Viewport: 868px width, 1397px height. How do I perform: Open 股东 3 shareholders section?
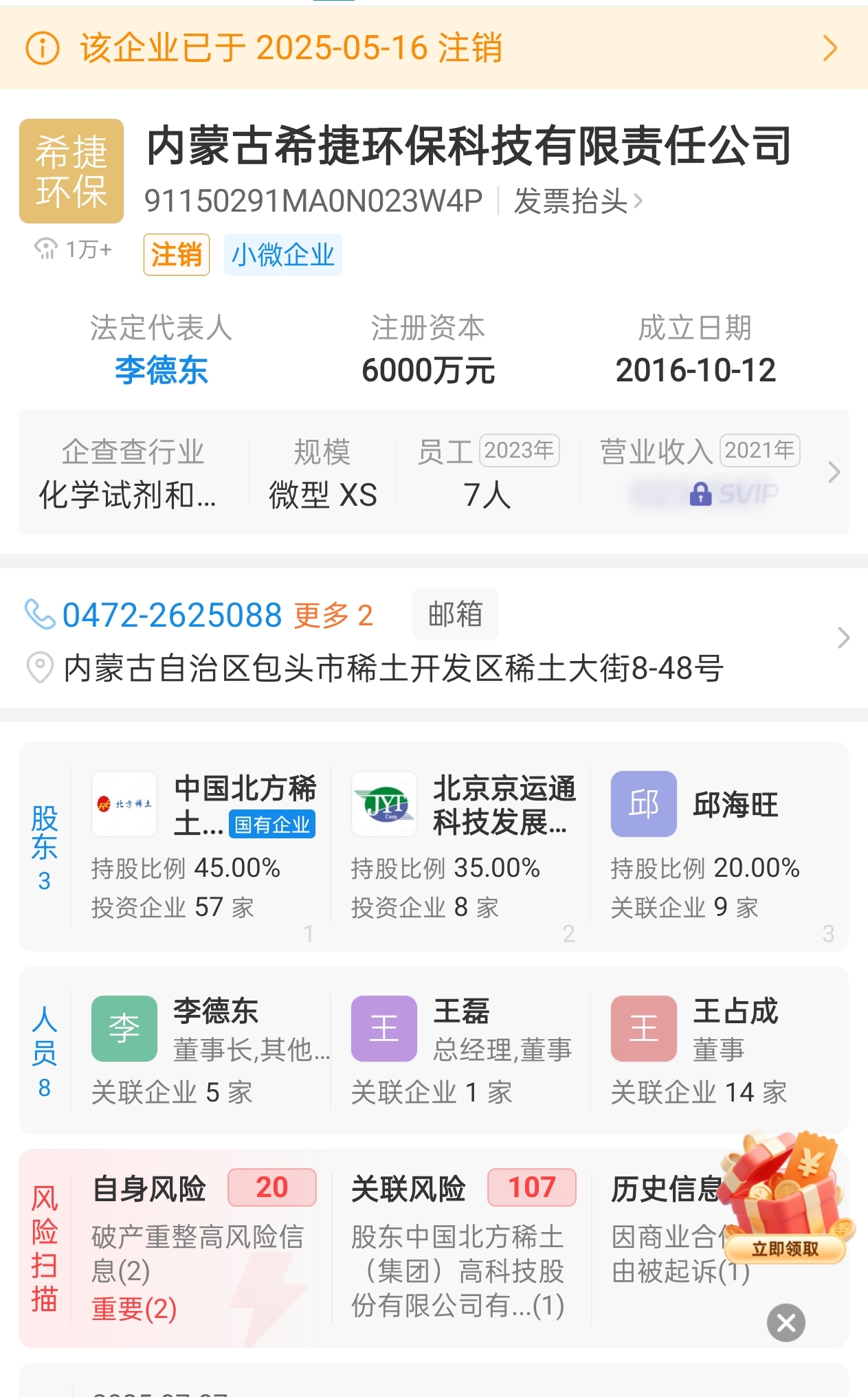(x=45, y=847)
